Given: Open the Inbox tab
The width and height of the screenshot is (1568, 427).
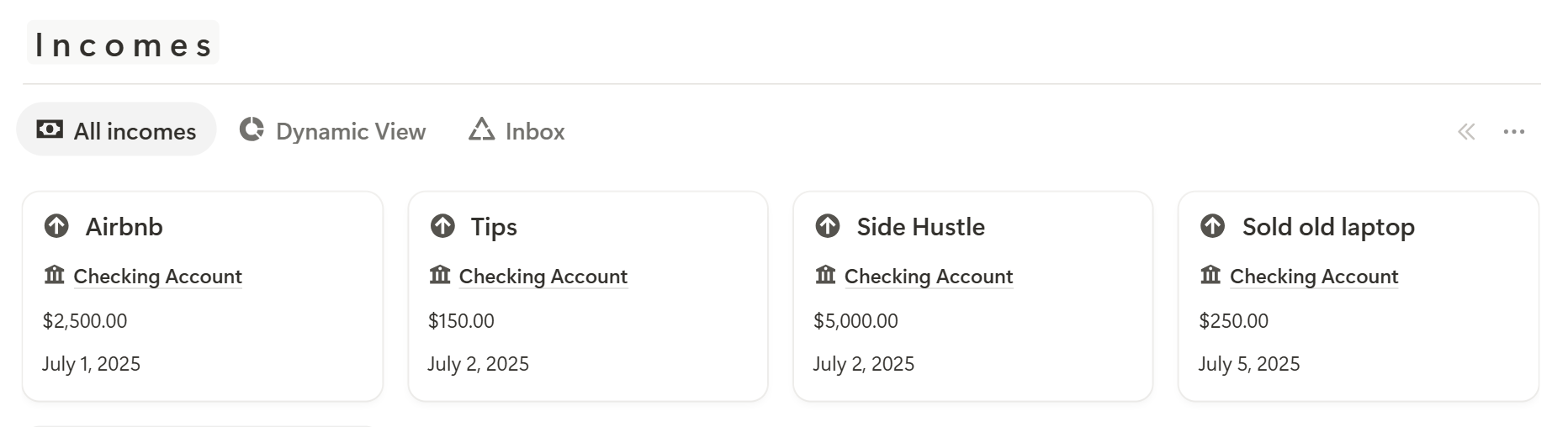Looking at the screenshot, I should (x=516, y=131).
